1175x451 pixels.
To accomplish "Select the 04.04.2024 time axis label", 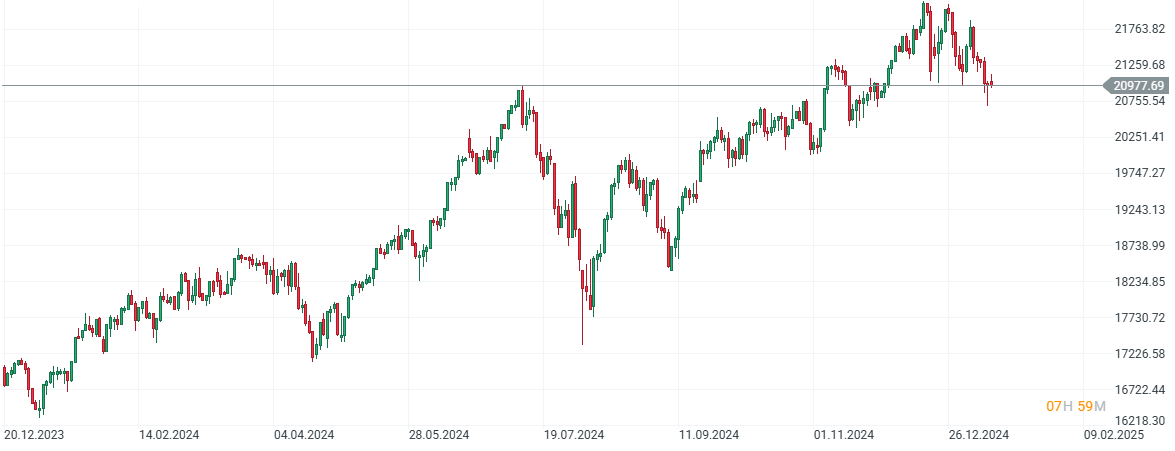I will click(304, 435).
